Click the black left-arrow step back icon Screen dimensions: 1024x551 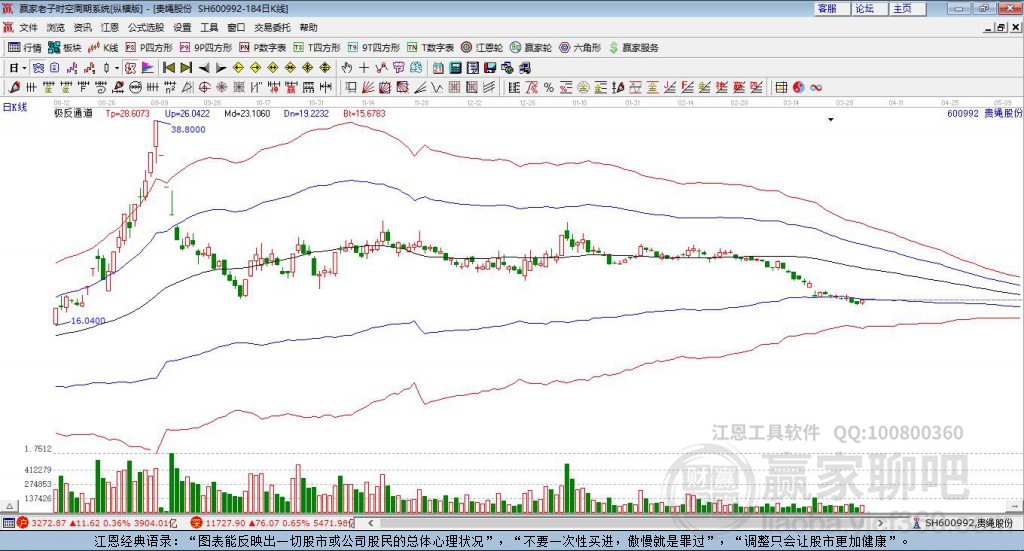pyautogui.click(x=204, y=68)
